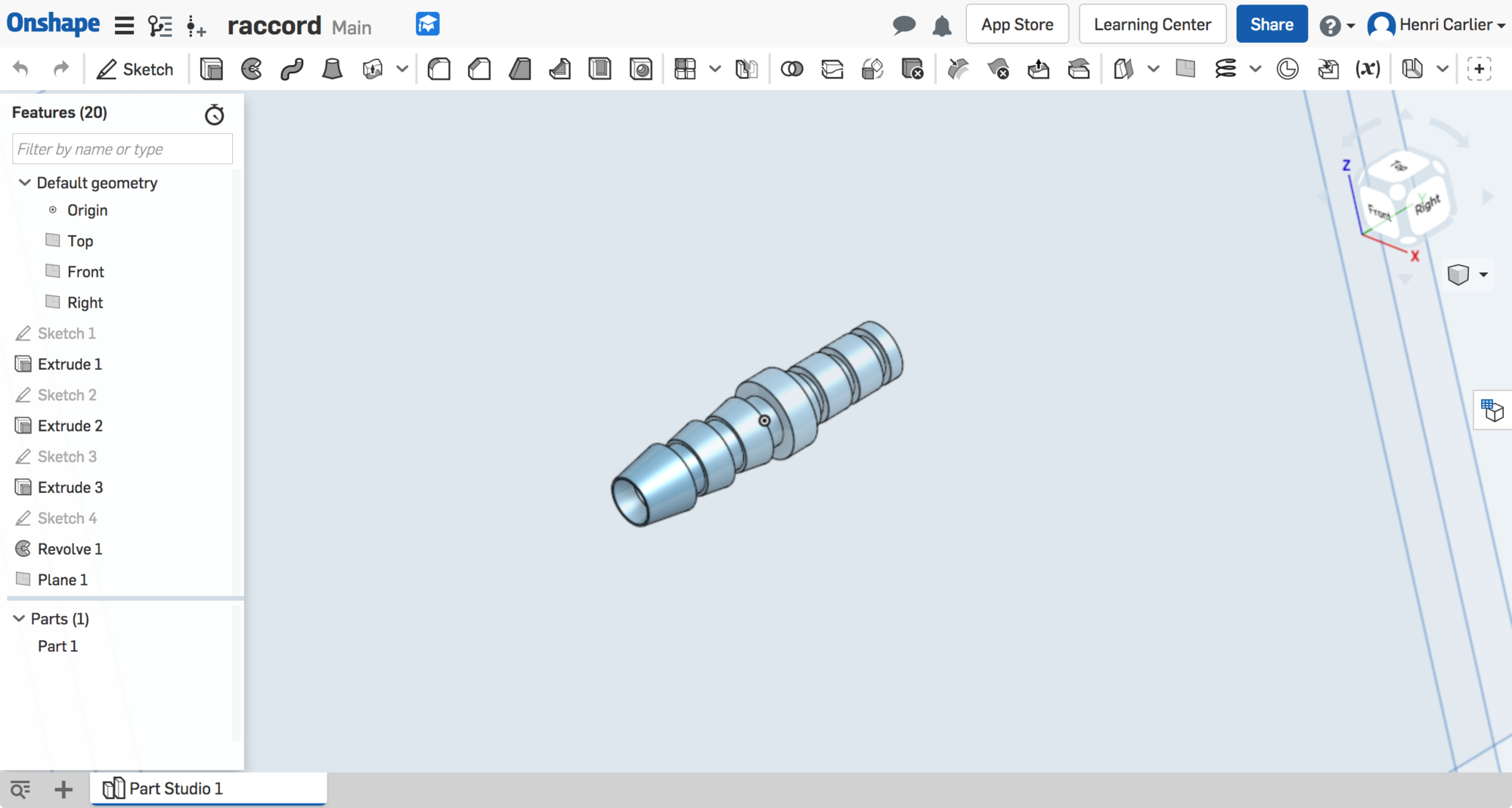Switch to the Part Studio 1 tab
Screen dimensions: 1512x808
pyautogui.click(x=175, y=788)
